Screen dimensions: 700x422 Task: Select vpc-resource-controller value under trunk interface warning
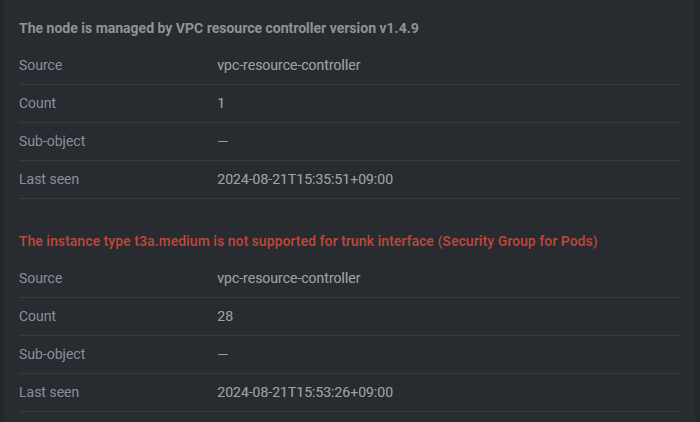(x=289, y=278)
